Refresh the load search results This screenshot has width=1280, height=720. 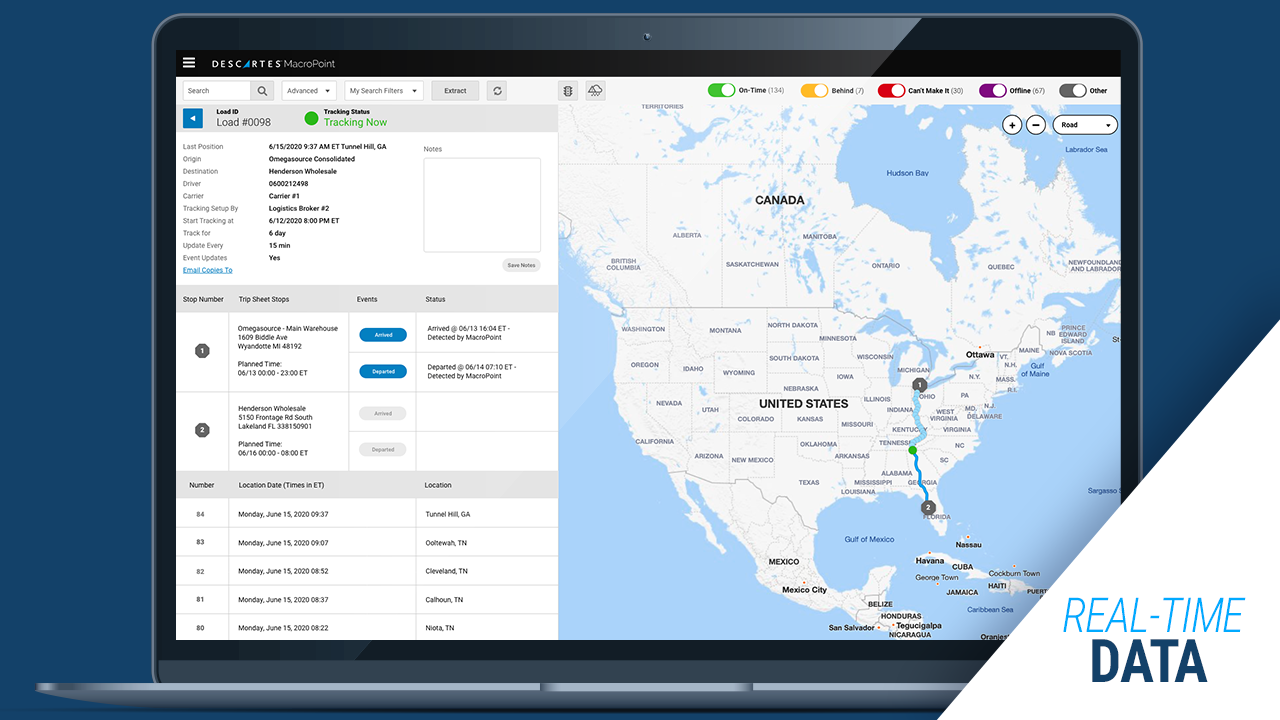pos(497,90)
